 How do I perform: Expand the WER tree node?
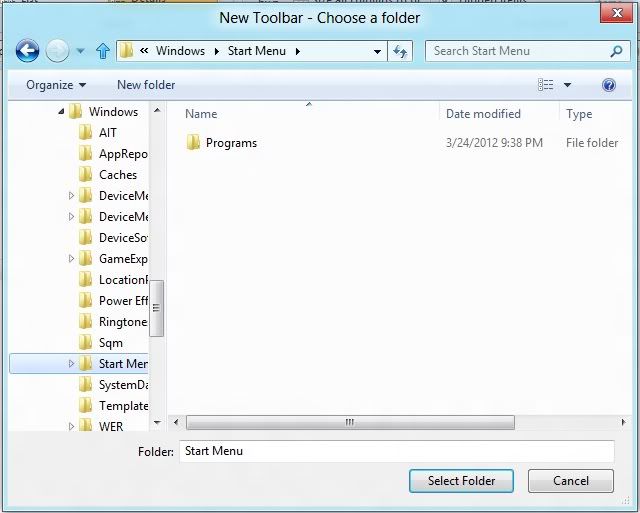(71, 426)
